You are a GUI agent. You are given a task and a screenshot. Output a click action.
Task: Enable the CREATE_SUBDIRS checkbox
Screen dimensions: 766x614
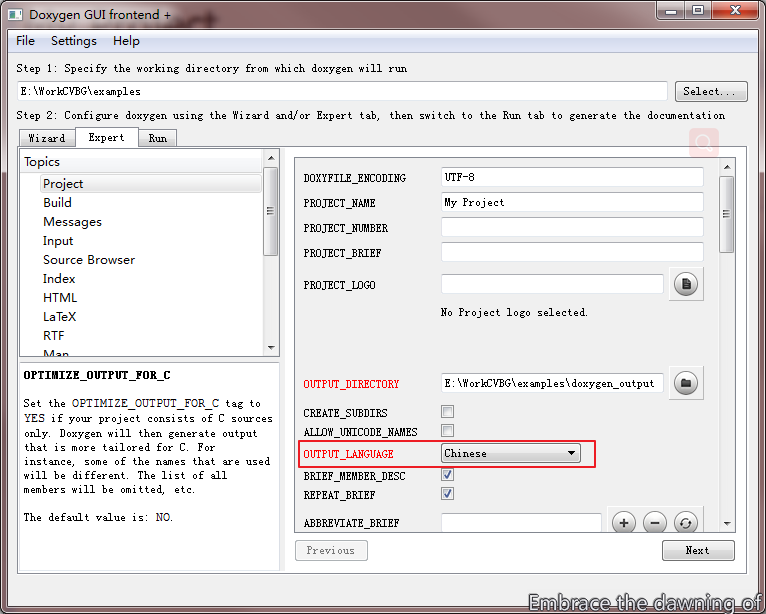point(447,411)
